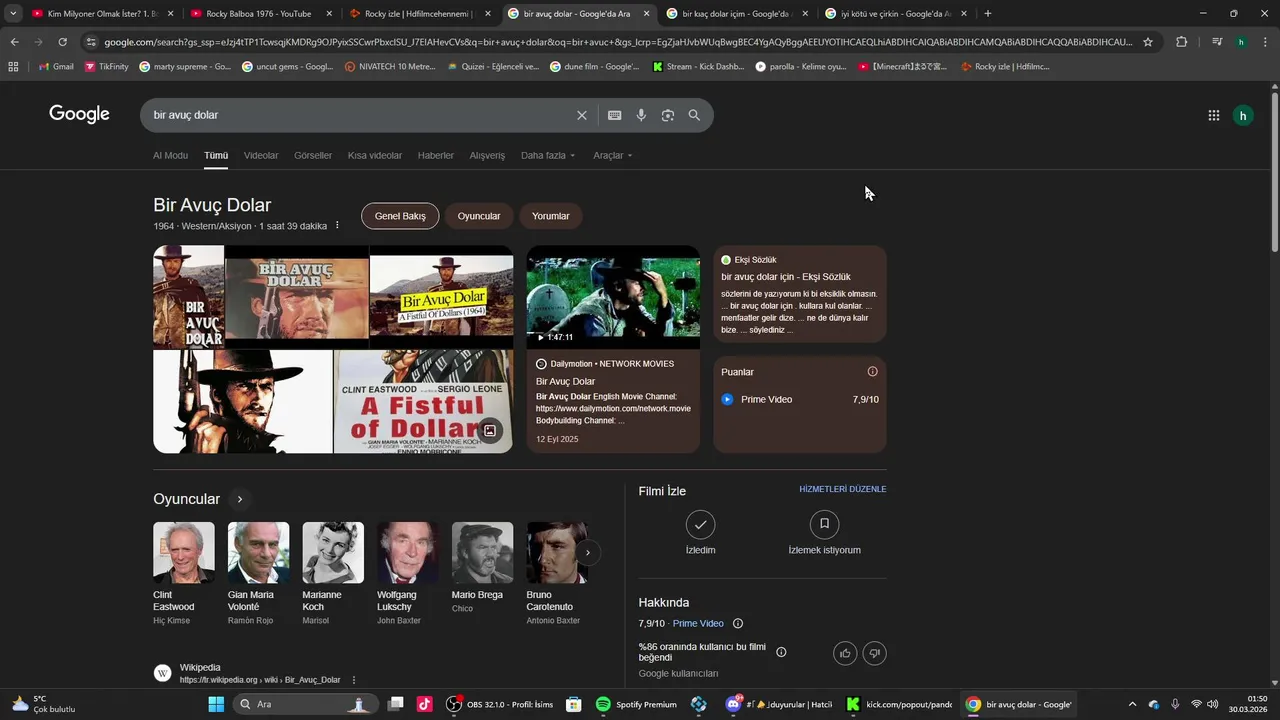Open the on-screen keyboard input tool
The width and height of the screenshot is (1280, 720).
[615, 115]
